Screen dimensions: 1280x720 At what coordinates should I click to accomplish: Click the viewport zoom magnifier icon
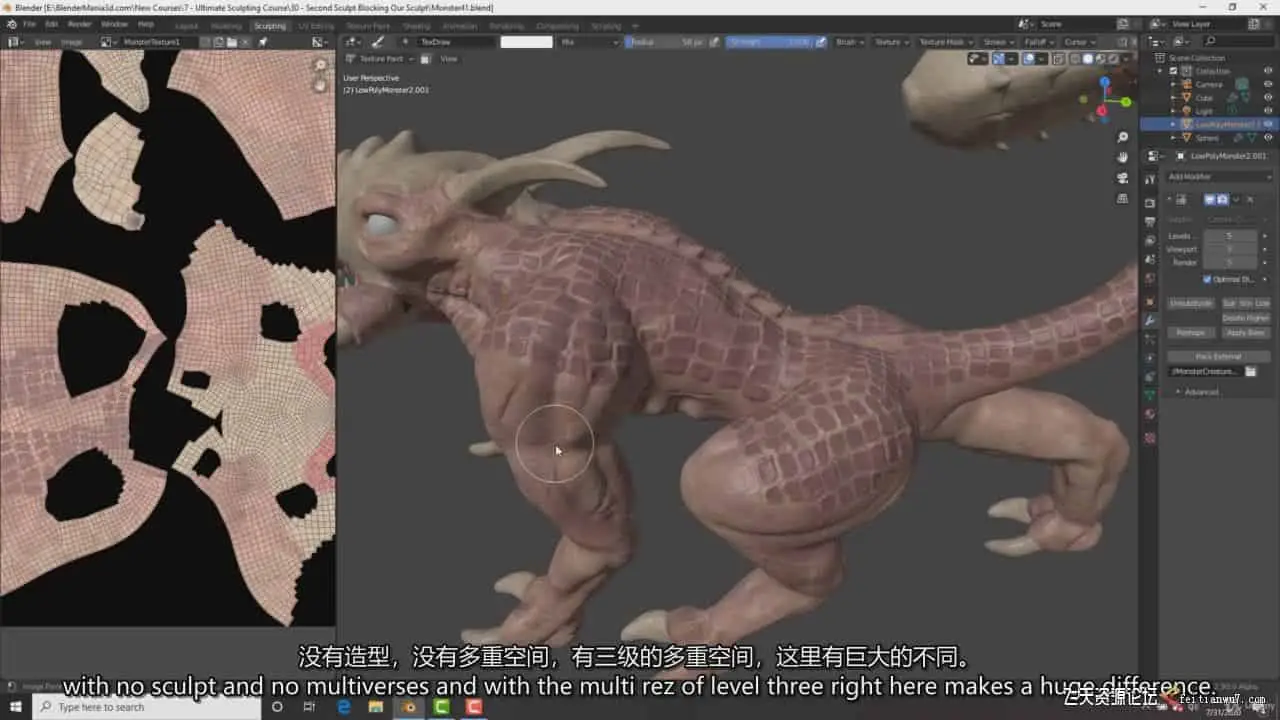(1123, 137)
